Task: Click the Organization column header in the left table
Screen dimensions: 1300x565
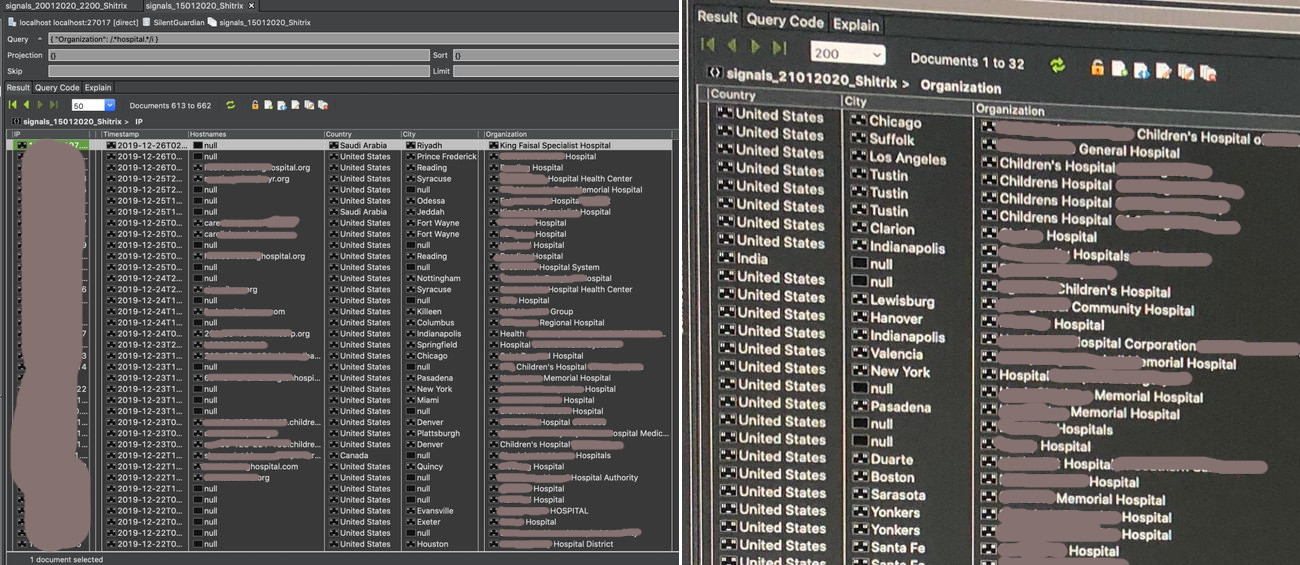Action: point(508,134)
